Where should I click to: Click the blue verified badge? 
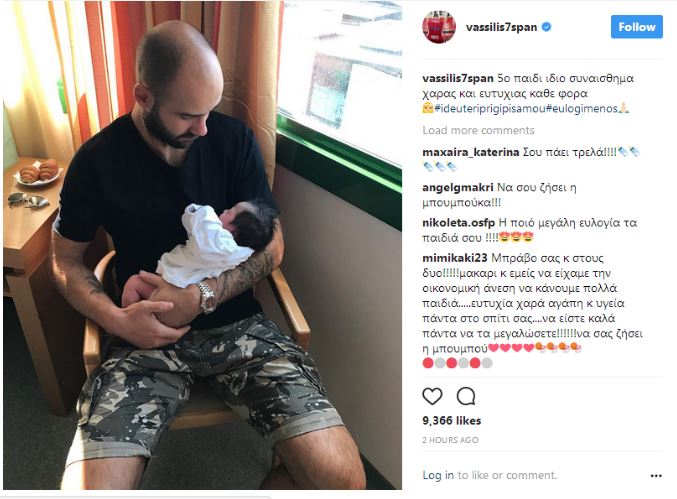(x=546, y=27)
